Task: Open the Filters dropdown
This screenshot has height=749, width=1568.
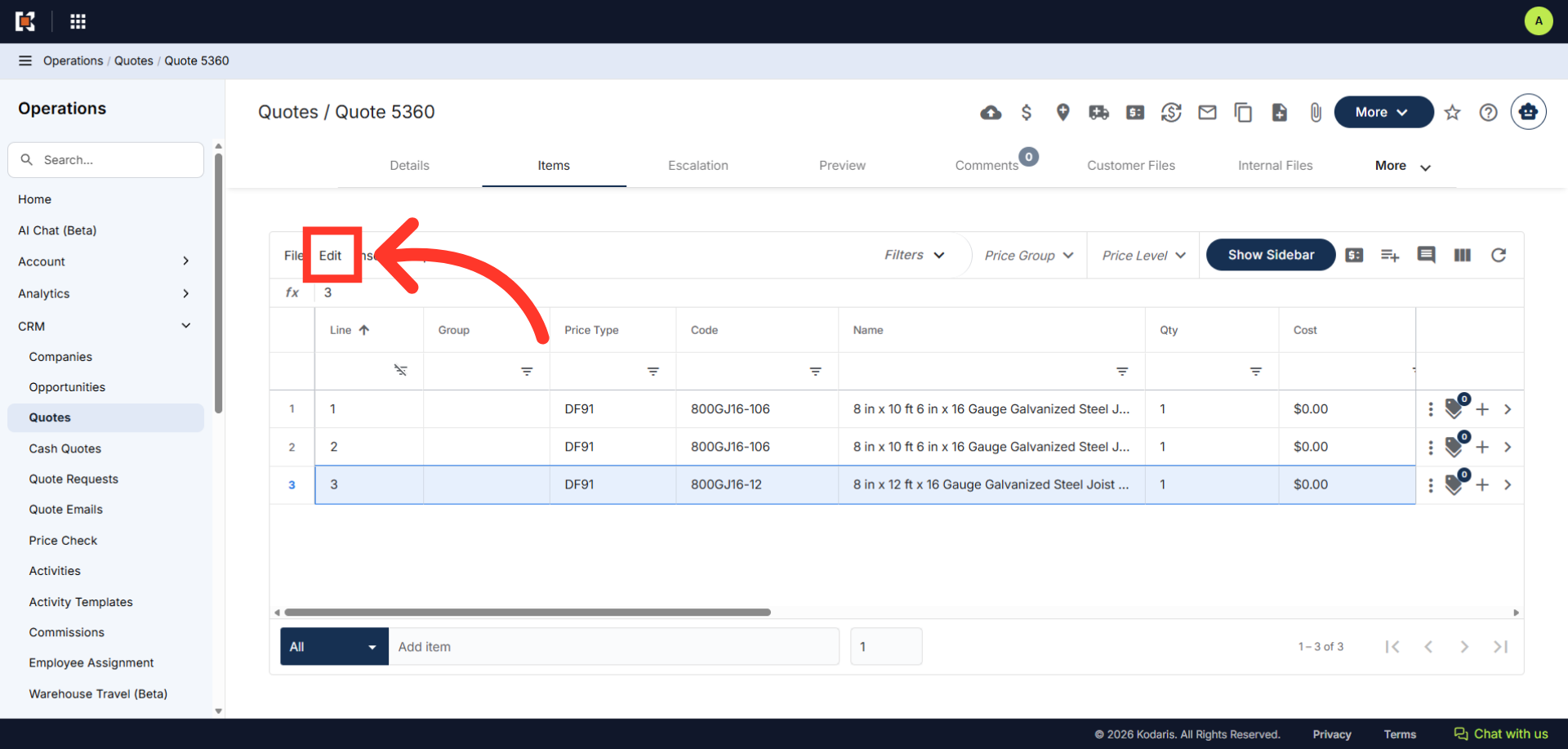Action: [915, 255]
